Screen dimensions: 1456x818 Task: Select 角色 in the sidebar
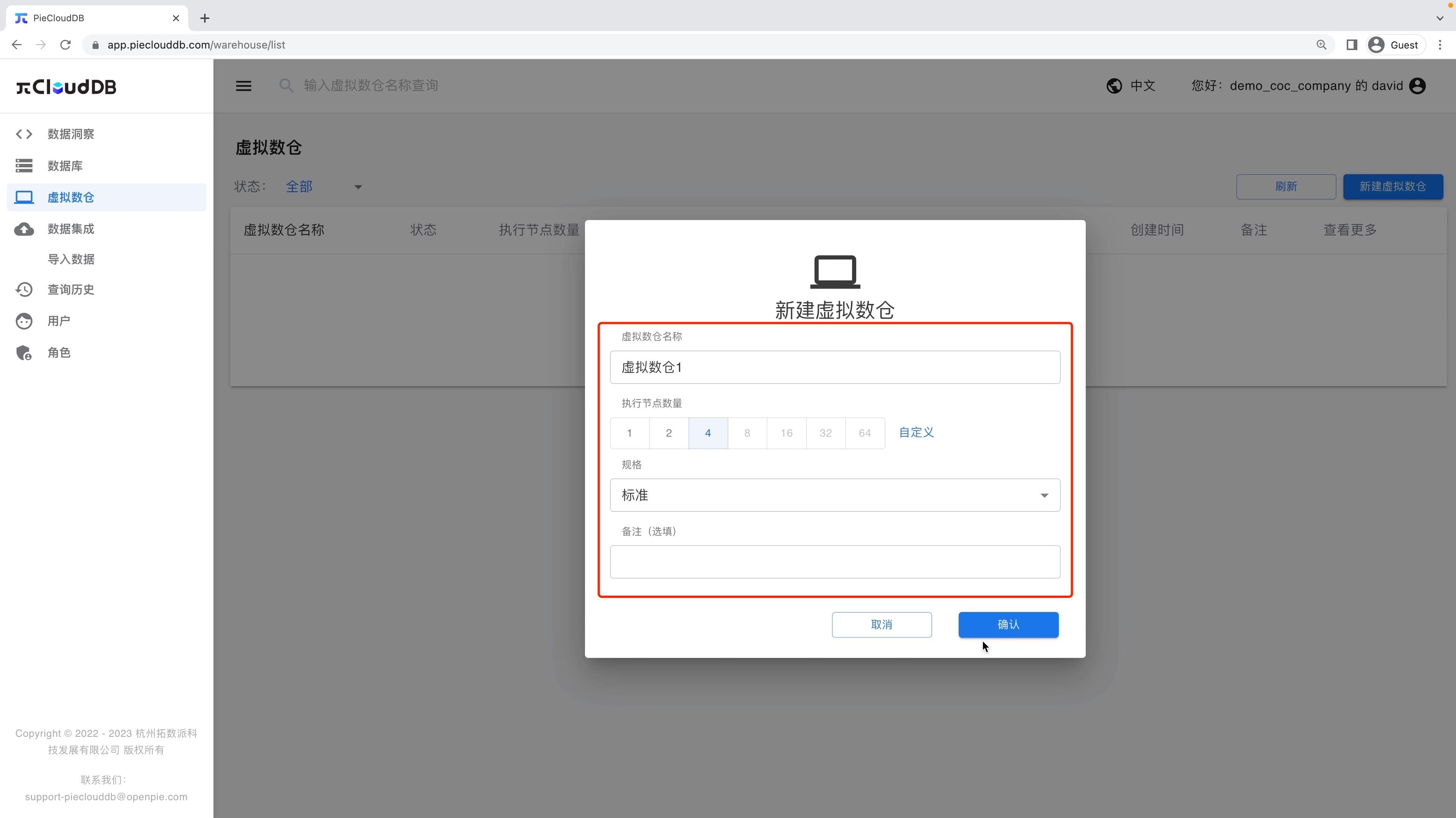(x=58, y=352)
